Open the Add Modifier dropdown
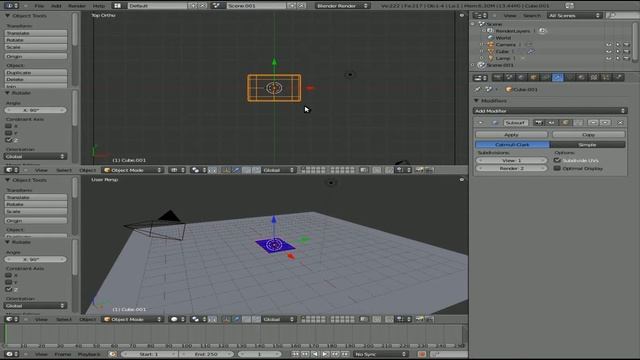 tap(550, 111)
